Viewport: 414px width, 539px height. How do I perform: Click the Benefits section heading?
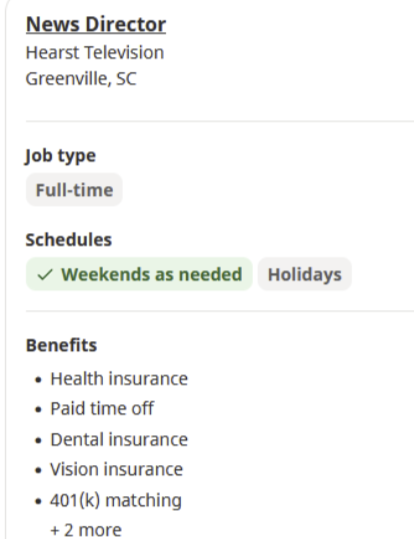(x=62, y=345)
